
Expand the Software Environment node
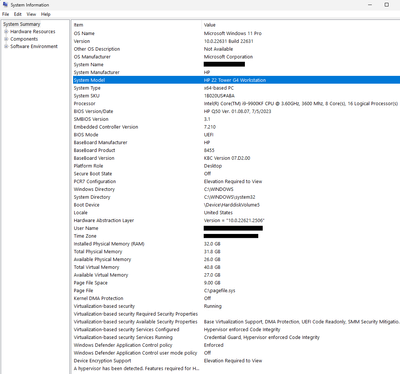click(x=6, y=46)
